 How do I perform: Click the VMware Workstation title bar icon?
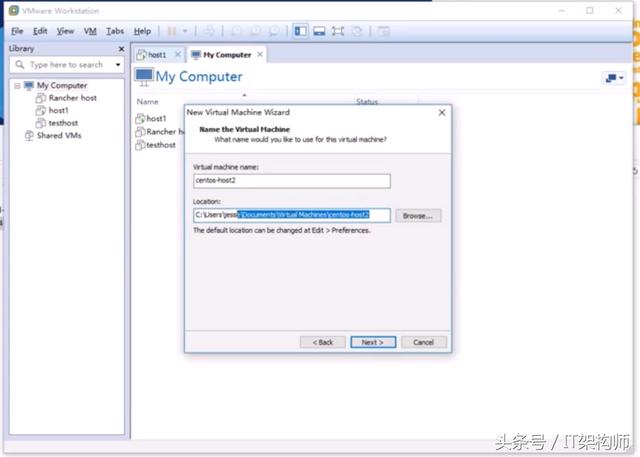[14, 11]
